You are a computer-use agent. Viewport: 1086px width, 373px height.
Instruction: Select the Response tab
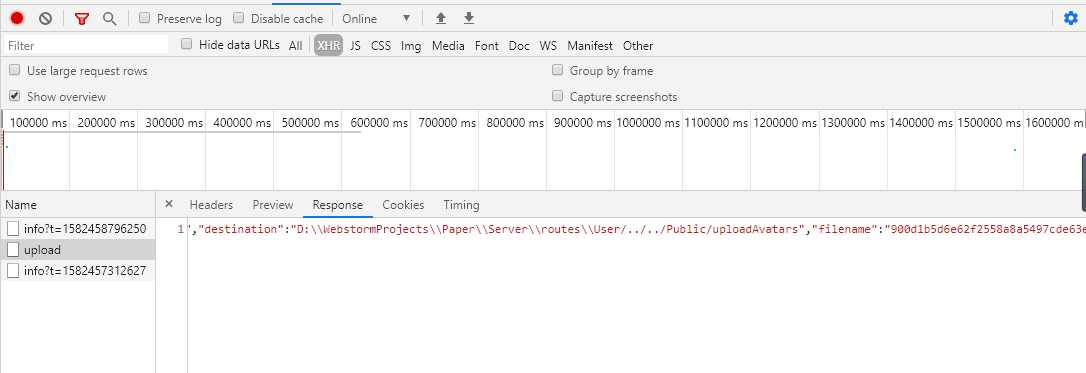(x=338, y=205)
